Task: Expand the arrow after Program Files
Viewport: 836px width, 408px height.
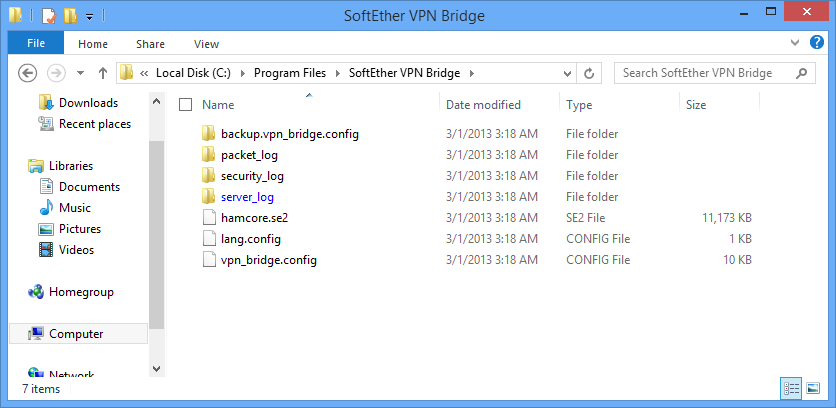Action: (x=337, y=73)
